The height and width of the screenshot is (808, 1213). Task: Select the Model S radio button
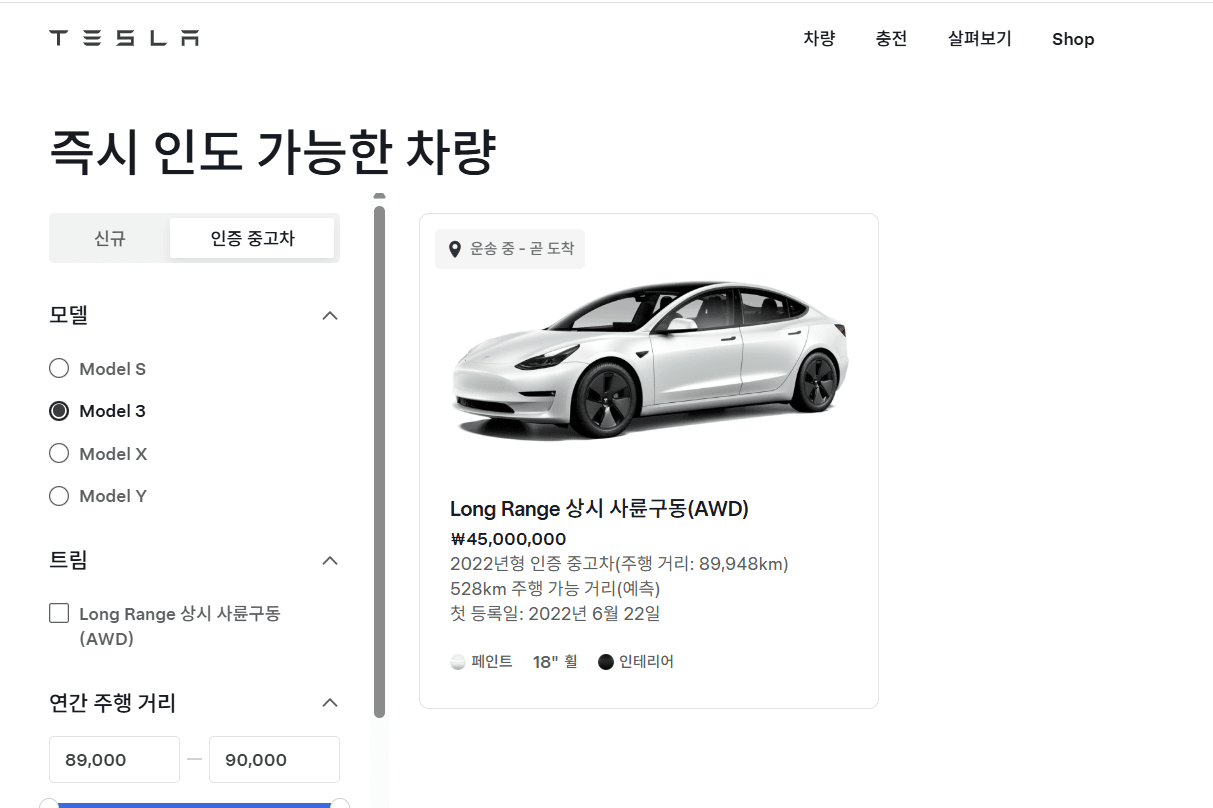click(59, 369)
